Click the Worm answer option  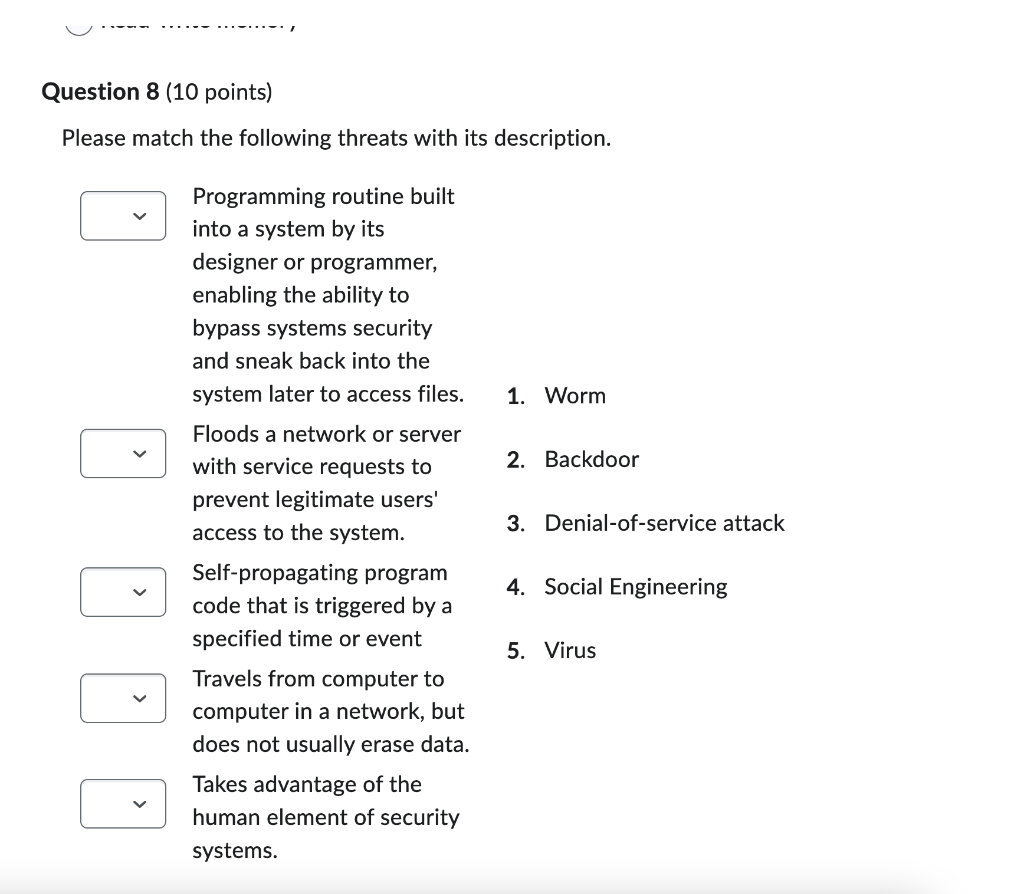pos(575,395)
